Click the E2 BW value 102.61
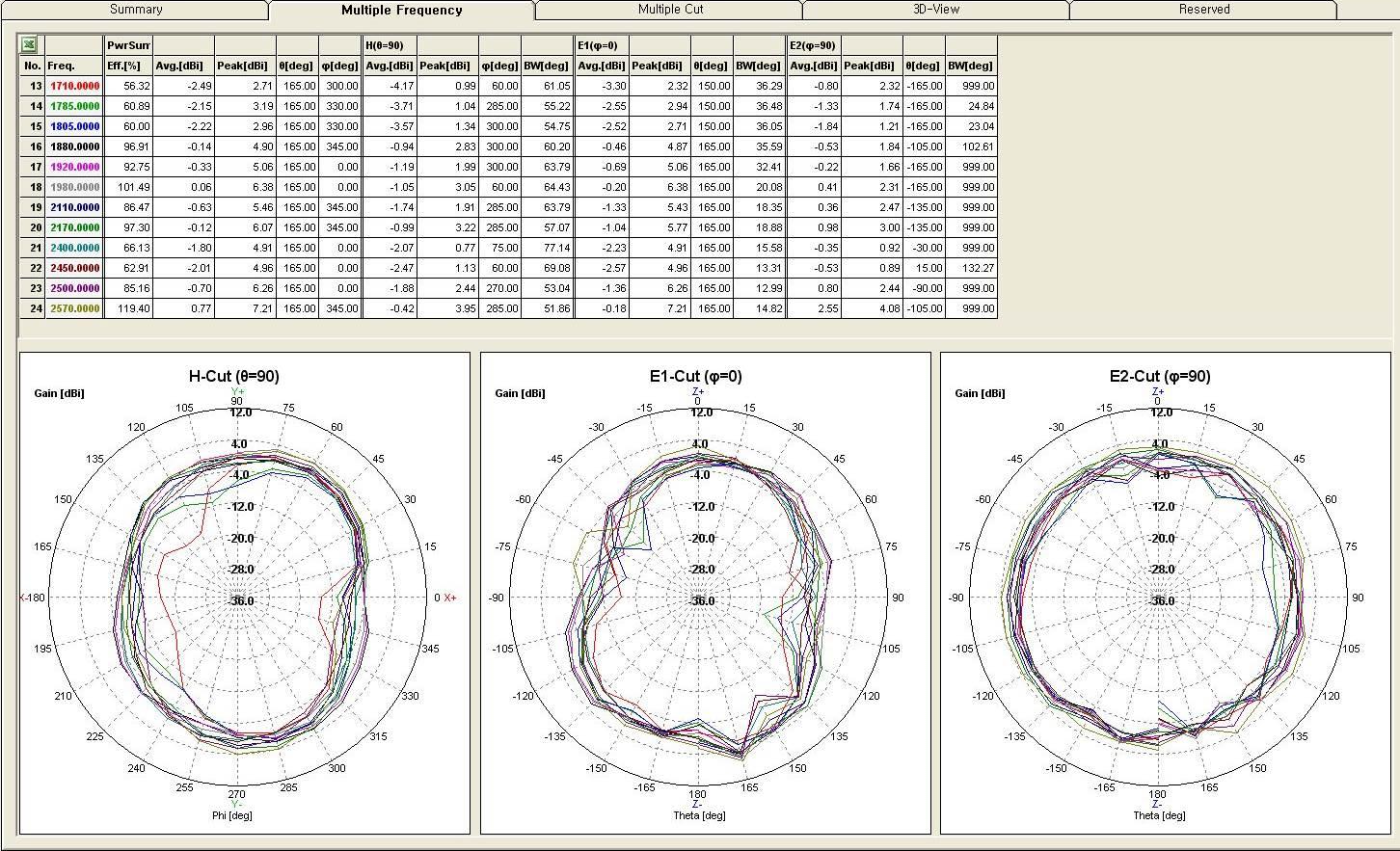 click(x=971, y=146)
